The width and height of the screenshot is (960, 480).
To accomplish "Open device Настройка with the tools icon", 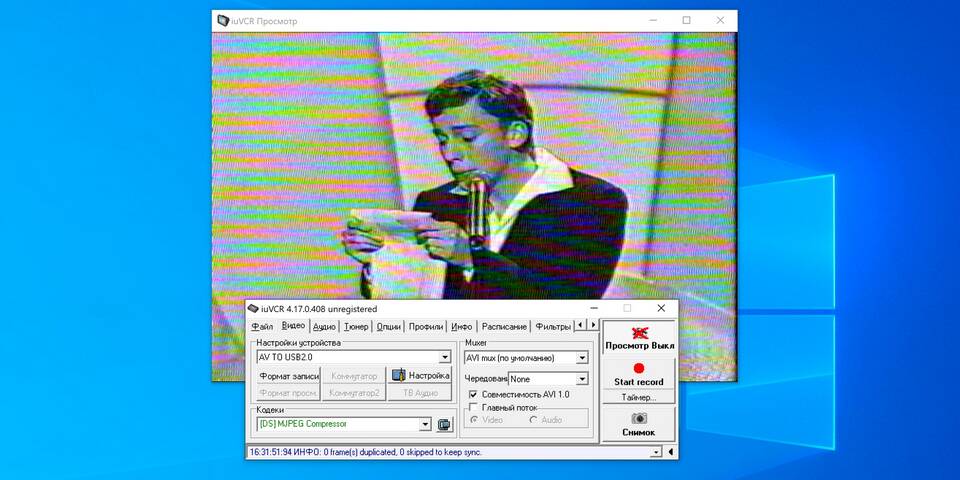I will click(x=421, y=375).
